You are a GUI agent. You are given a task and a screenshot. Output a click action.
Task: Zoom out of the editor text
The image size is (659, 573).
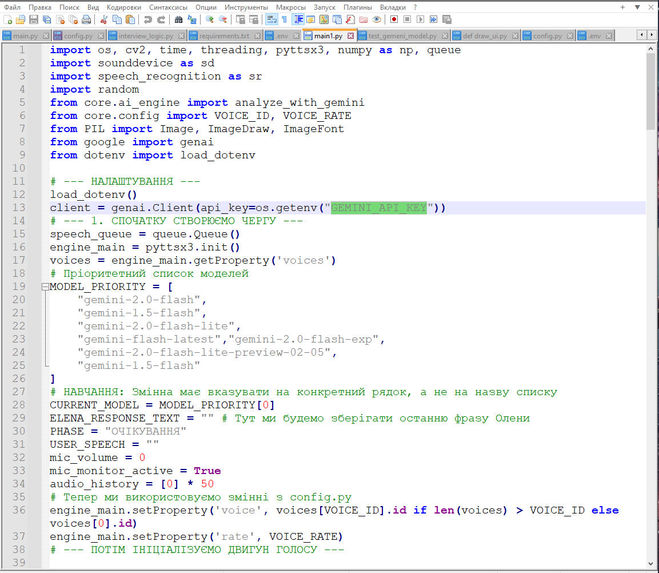tap(223, 20)
